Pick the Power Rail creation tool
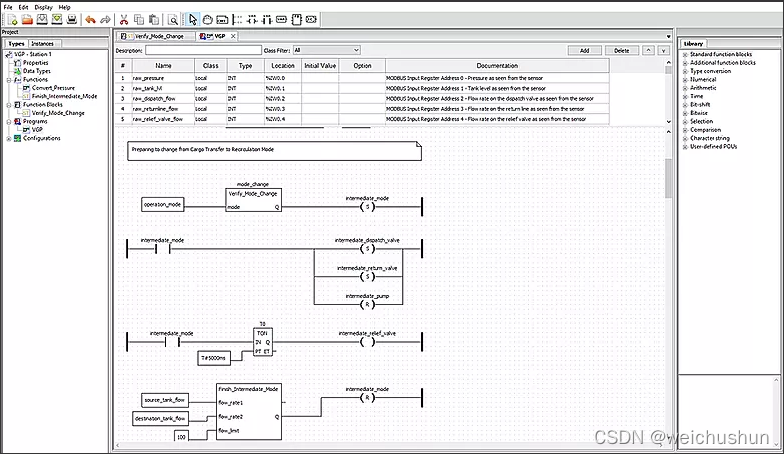Image resolution: width=784 pixels, height=454 pixels. tap(238, 20)
